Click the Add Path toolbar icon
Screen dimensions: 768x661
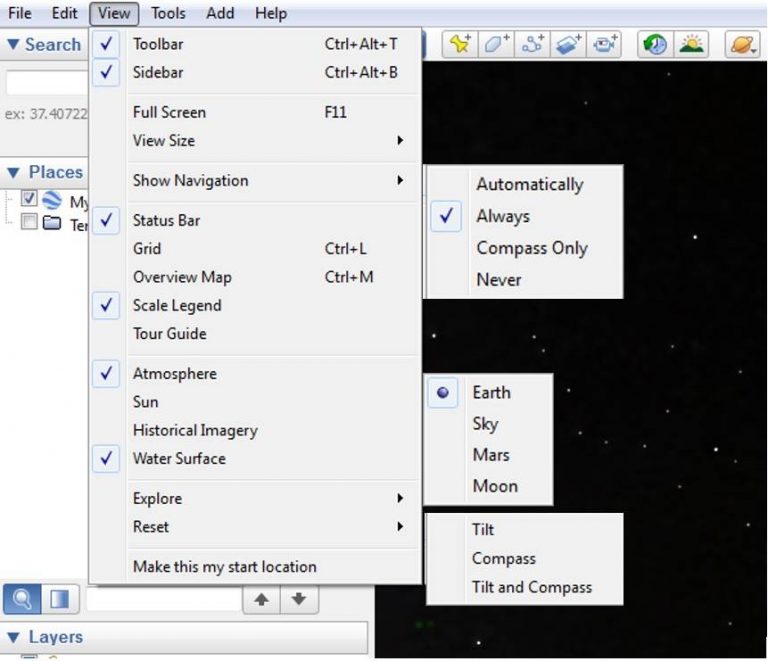pos(532,45)
